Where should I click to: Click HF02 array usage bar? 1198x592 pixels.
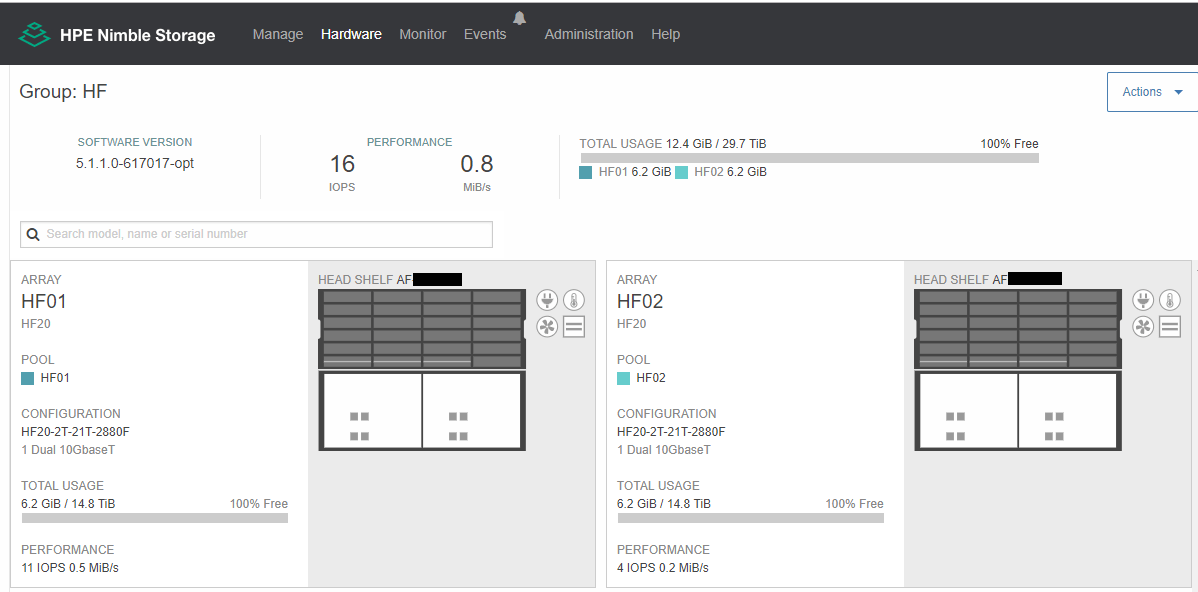pos(751,518)
